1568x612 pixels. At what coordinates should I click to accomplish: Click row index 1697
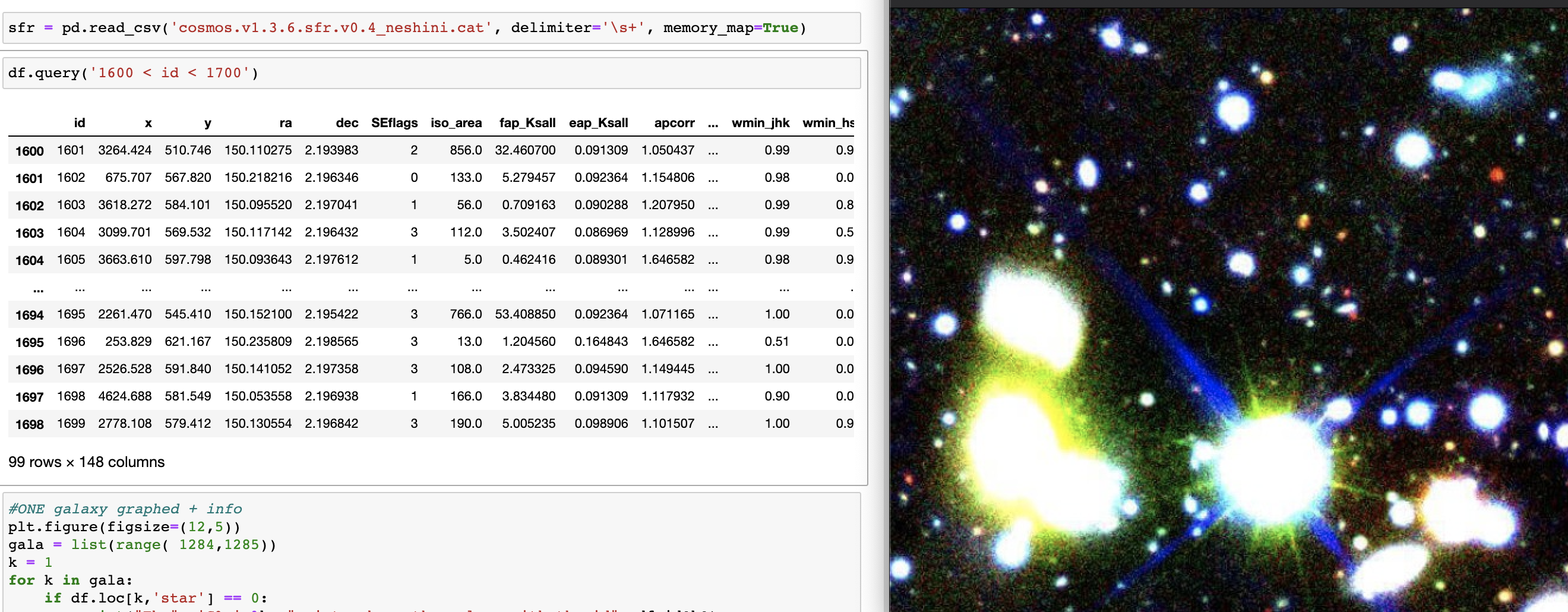29,398
